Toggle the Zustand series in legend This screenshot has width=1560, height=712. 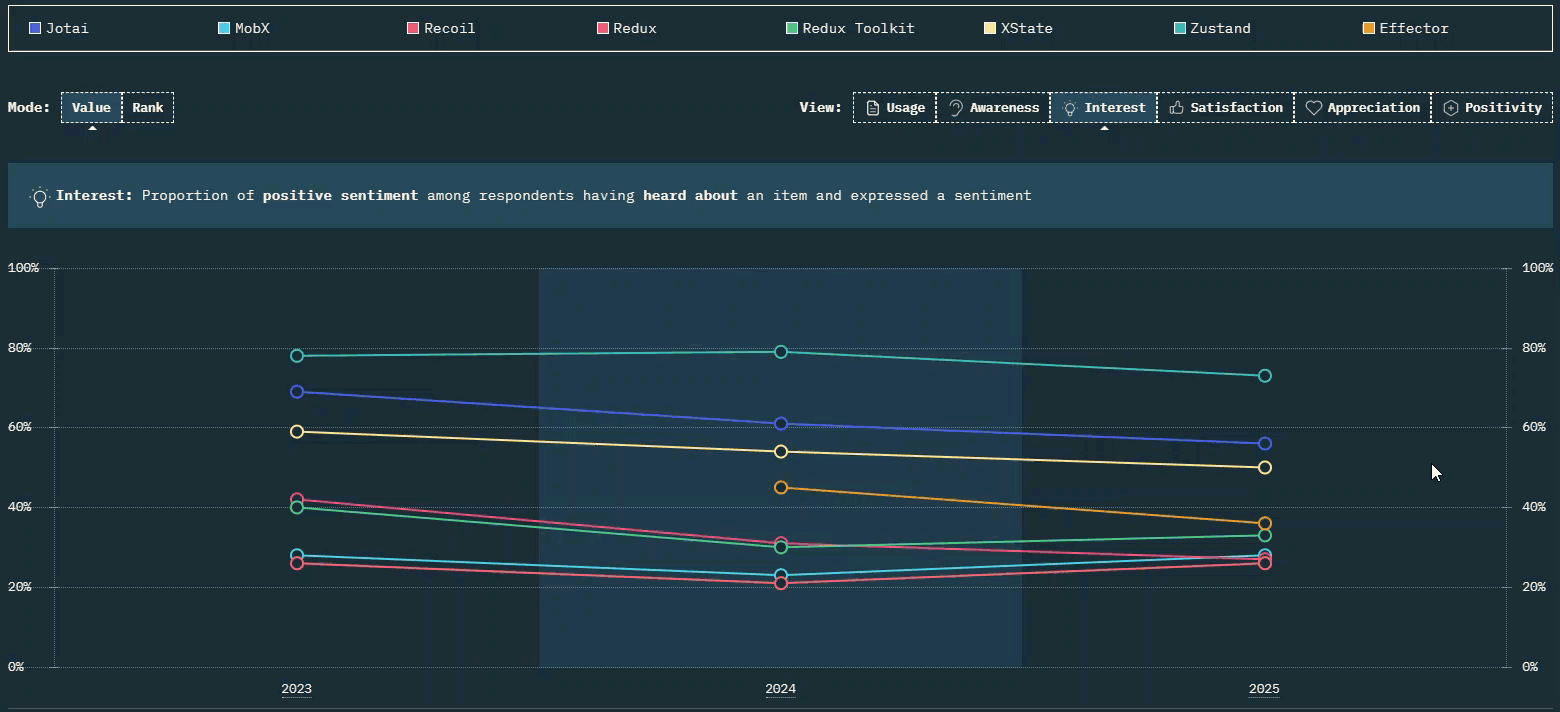pos(1219,29)
